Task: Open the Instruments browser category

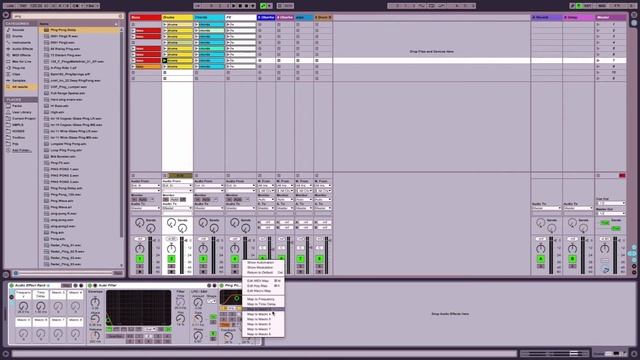Action: pos(21,42)
